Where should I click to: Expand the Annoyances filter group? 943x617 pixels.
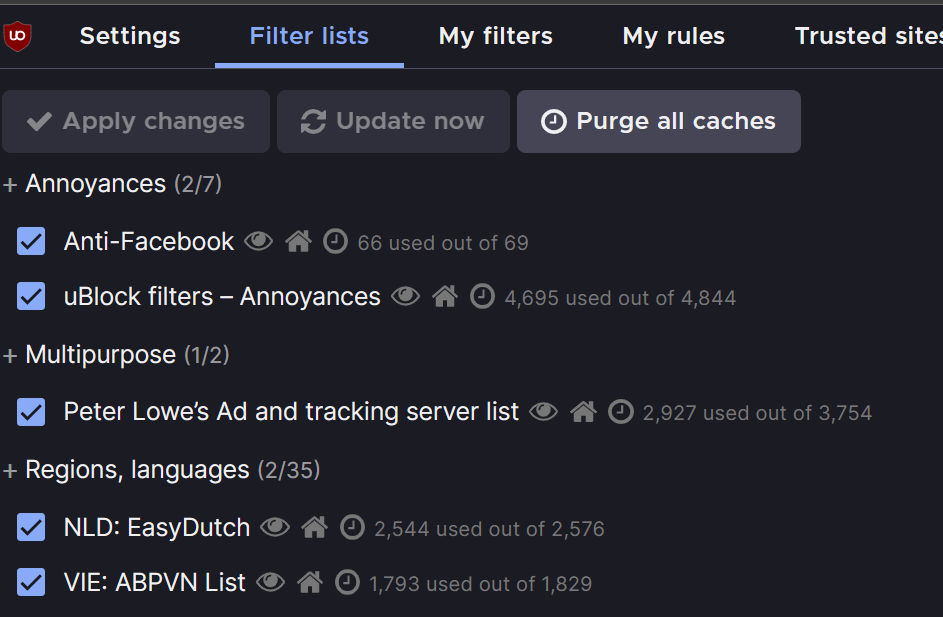click(11, 185)
